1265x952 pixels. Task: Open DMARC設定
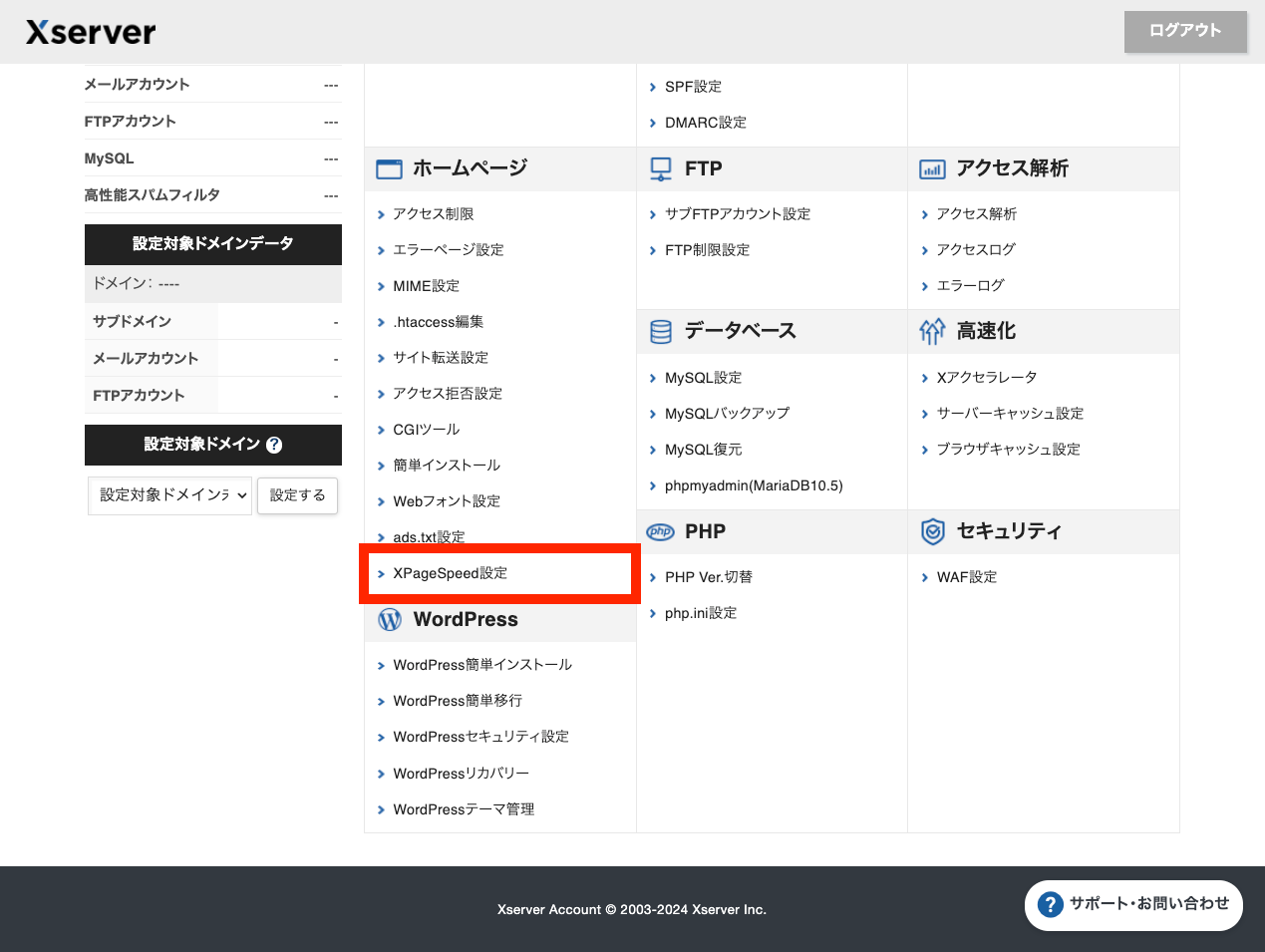pos(706,123)
